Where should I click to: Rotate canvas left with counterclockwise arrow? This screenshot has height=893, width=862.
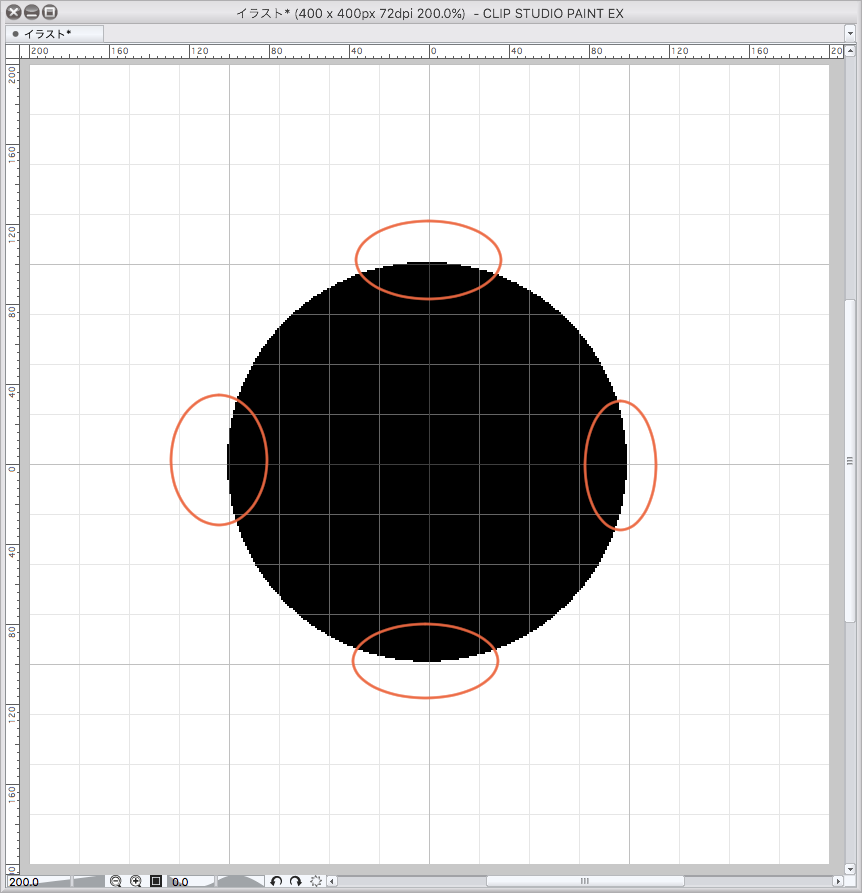coord(277,881)
